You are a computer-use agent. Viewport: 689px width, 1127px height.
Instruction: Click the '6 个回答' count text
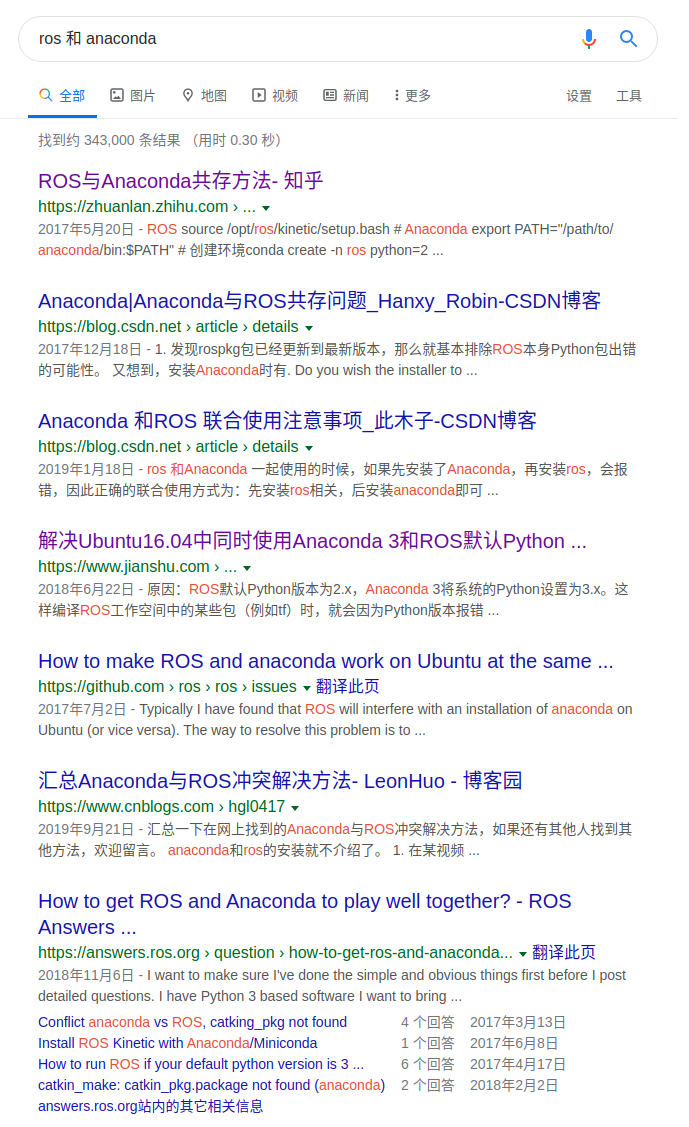(x=427, y=1064)
